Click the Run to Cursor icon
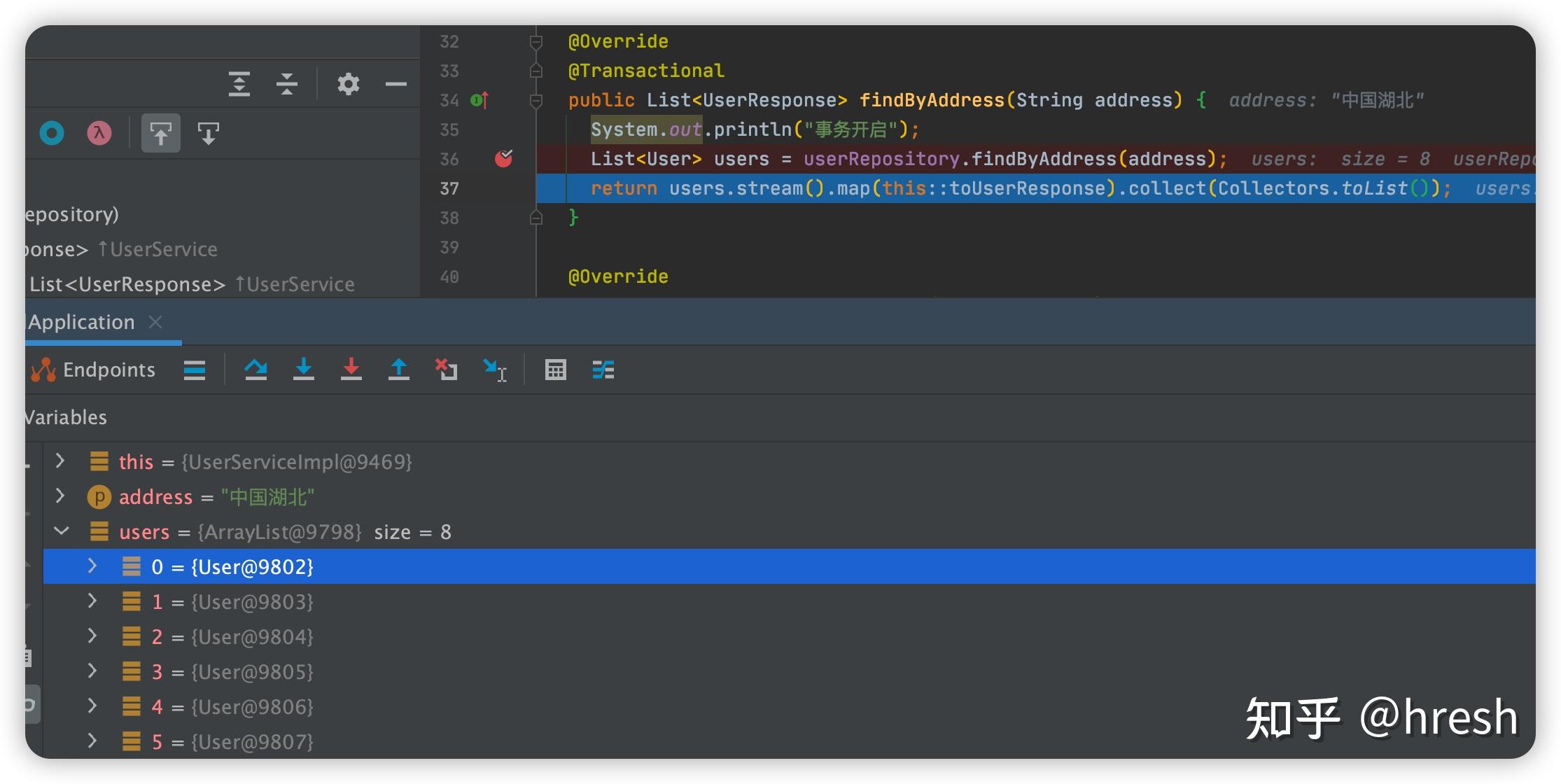The image size is (1561, 784). [494, 369]
